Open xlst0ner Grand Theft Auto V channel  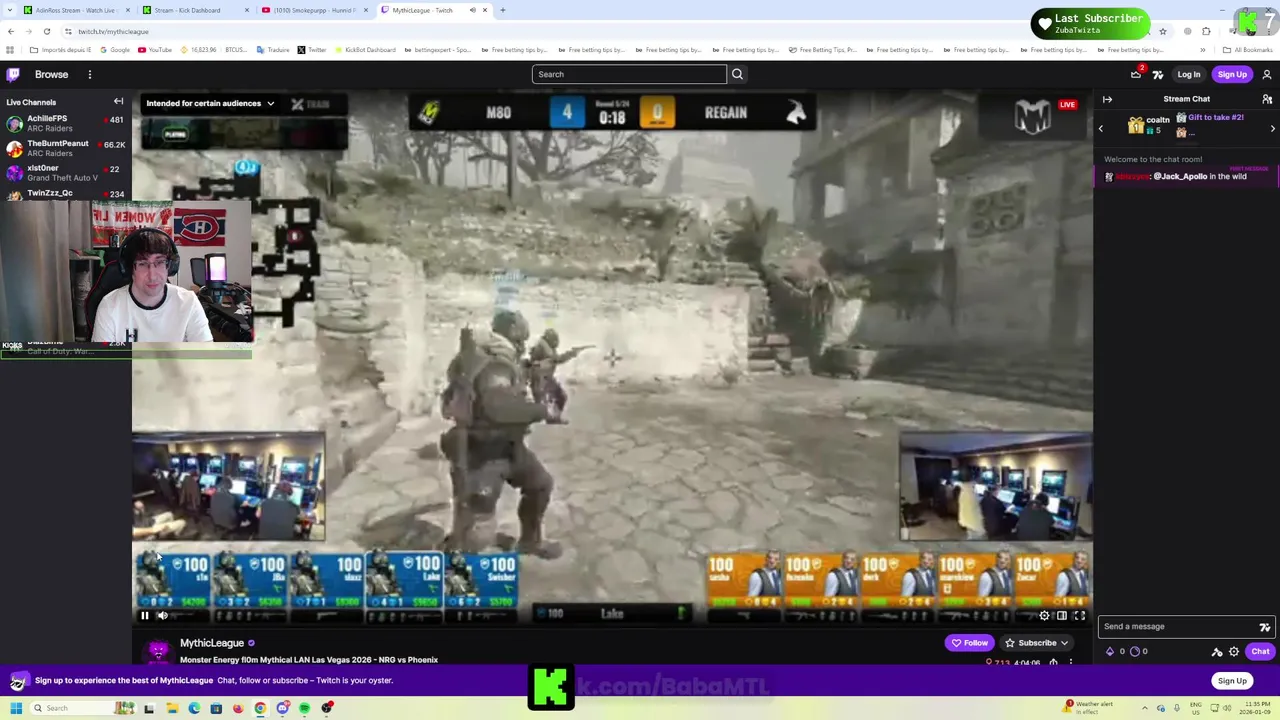pos(64,172)
